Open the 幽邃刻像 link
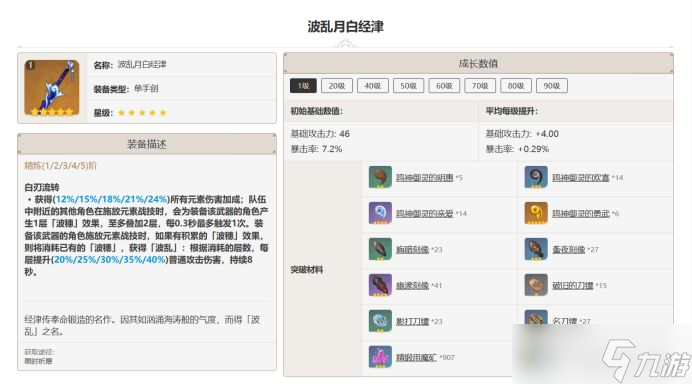 point(413,286)
